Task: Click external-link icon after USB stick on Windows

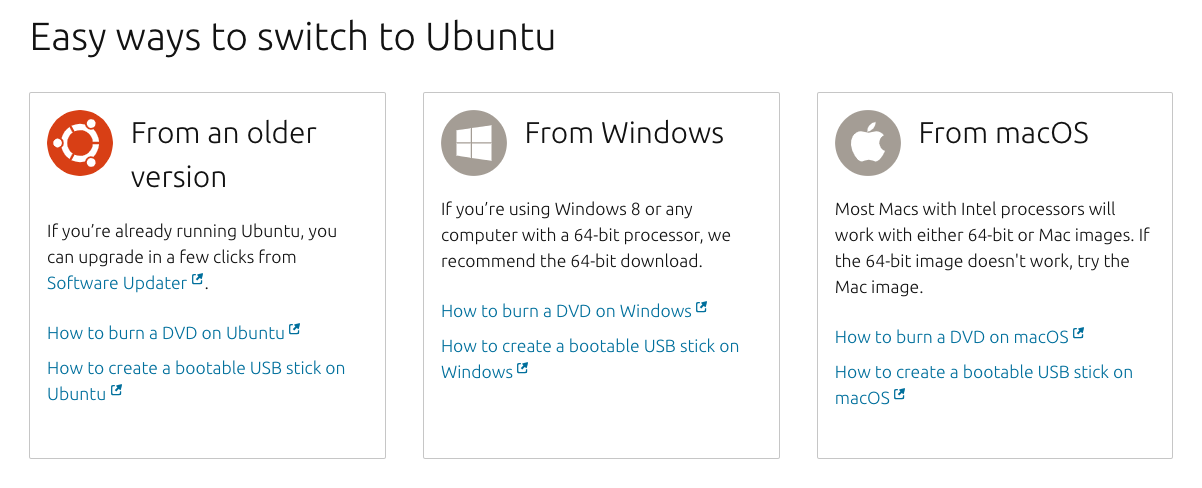Action: 523,369
